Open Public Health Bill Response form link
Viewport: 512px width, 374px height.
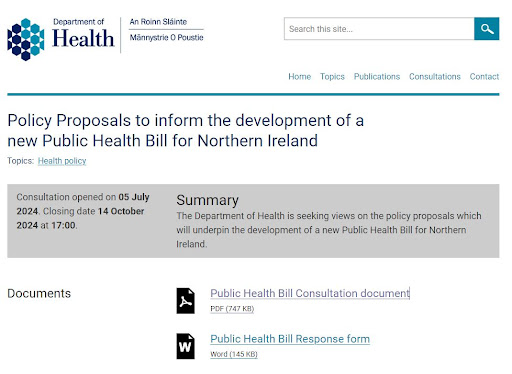coord(290,339)
